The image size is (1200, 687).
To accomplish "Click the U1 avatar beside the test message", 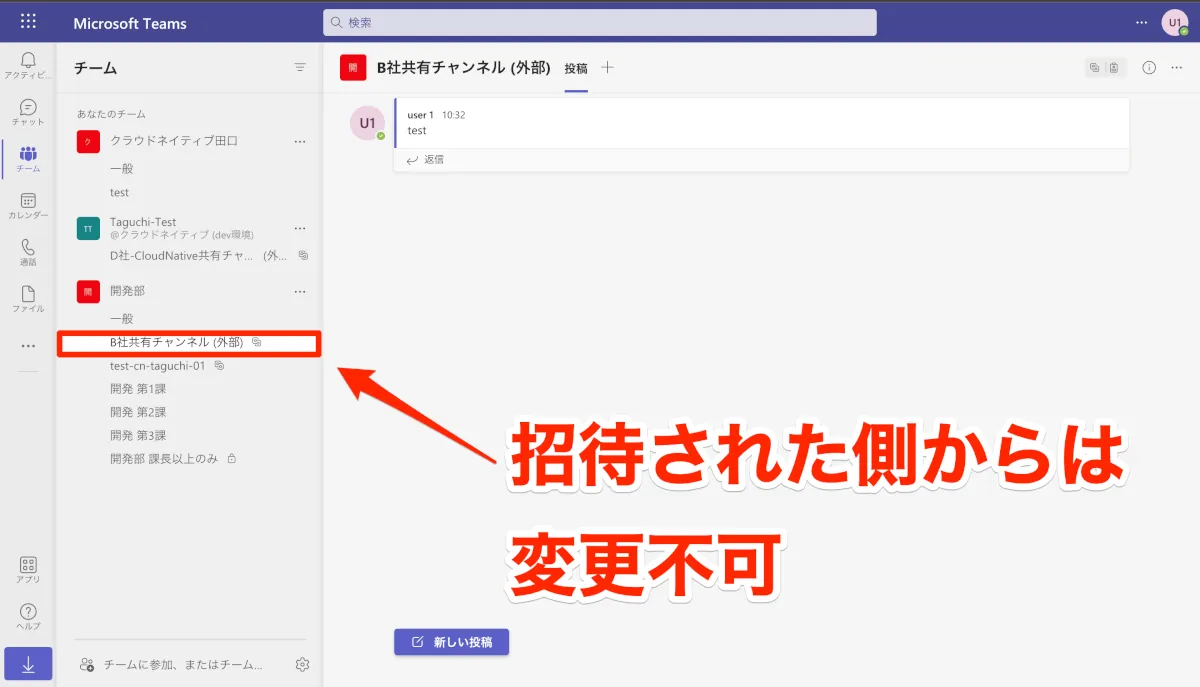I will click(x=367, y=123).
